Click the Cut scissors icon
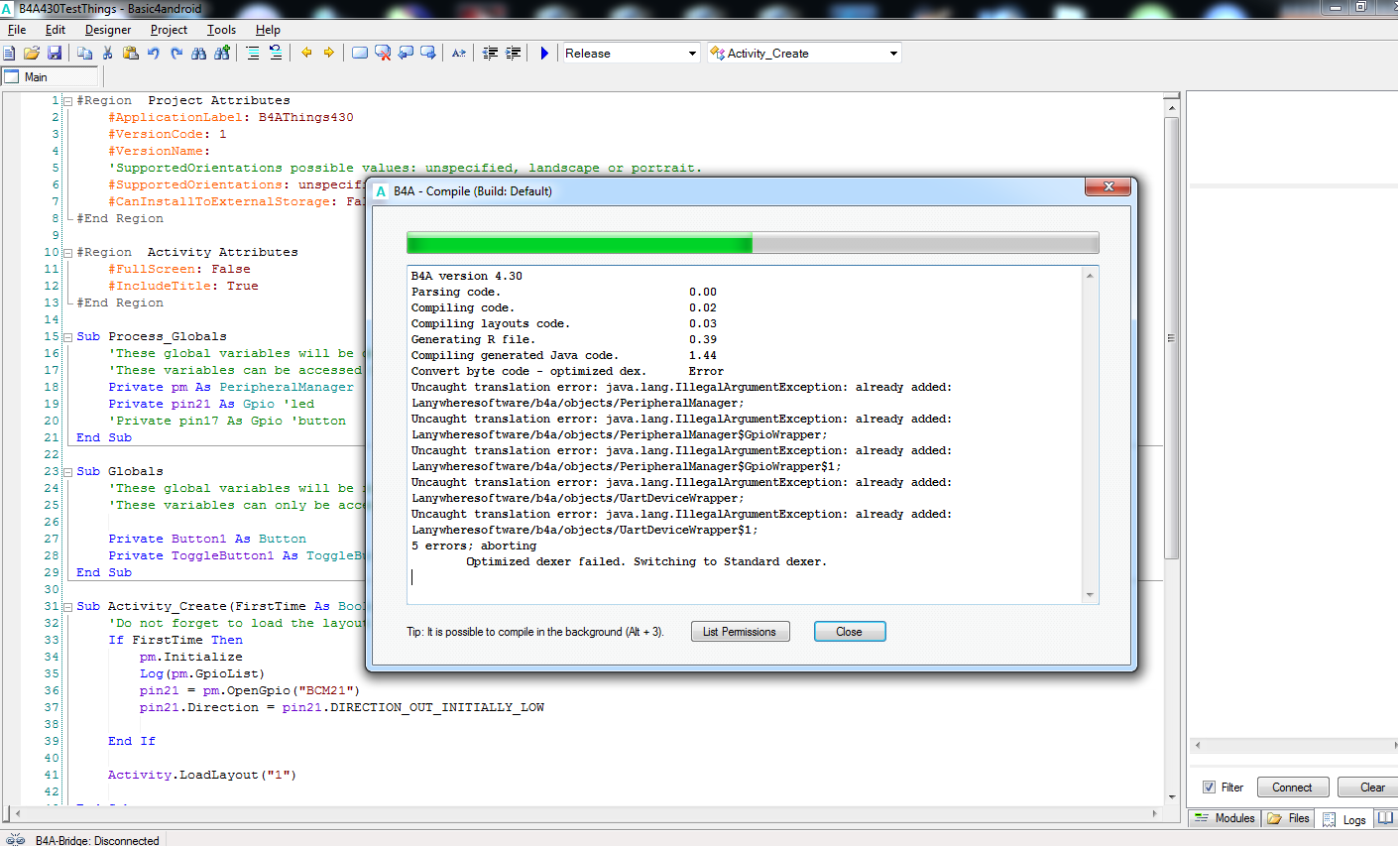Screen dimensions: 1400x849 (108, 54)
